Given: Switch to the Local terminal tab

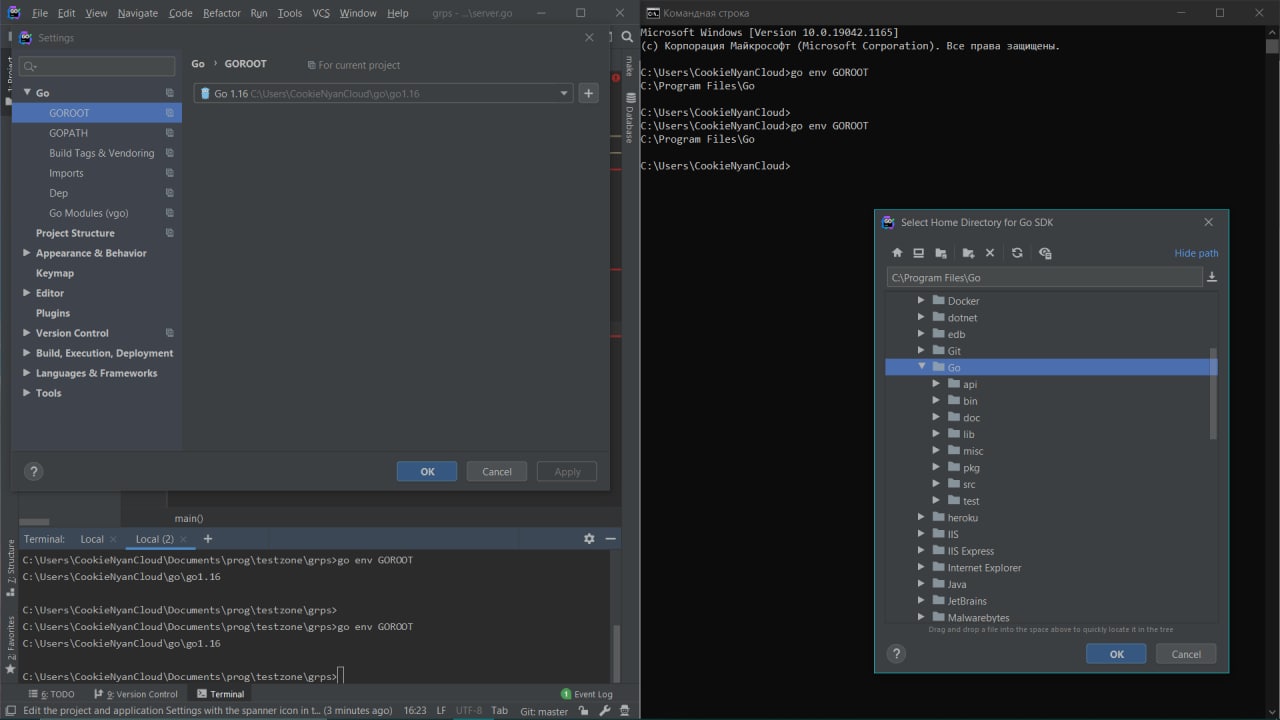Looking at the screenshot, I should pos(92,539).
